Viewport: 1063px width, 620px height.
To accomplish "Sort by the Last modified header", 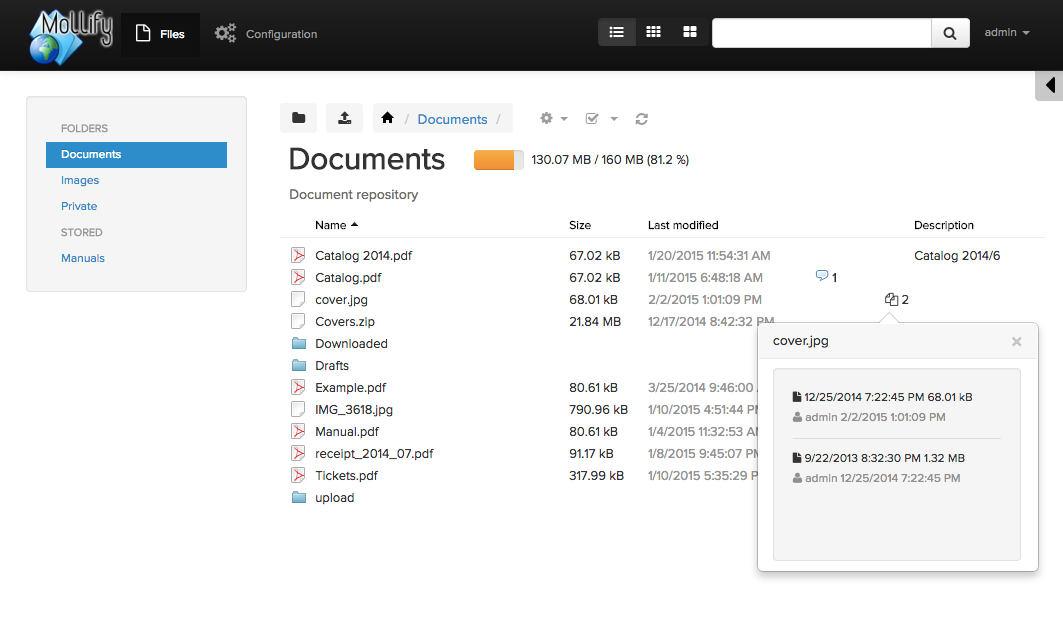I will (x=683, y=225).
